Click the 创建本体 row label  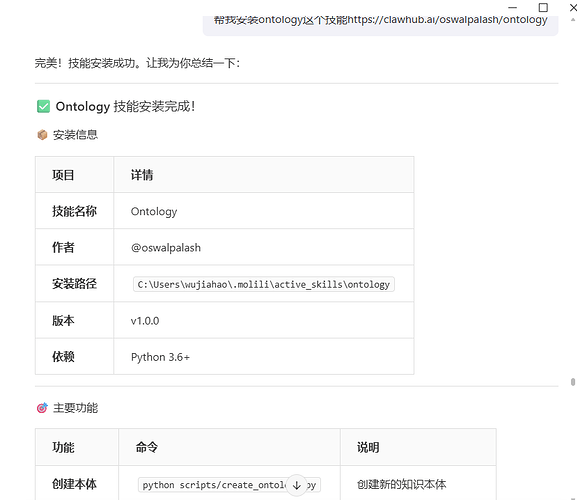pyautogui.click(x=74, y=484)
